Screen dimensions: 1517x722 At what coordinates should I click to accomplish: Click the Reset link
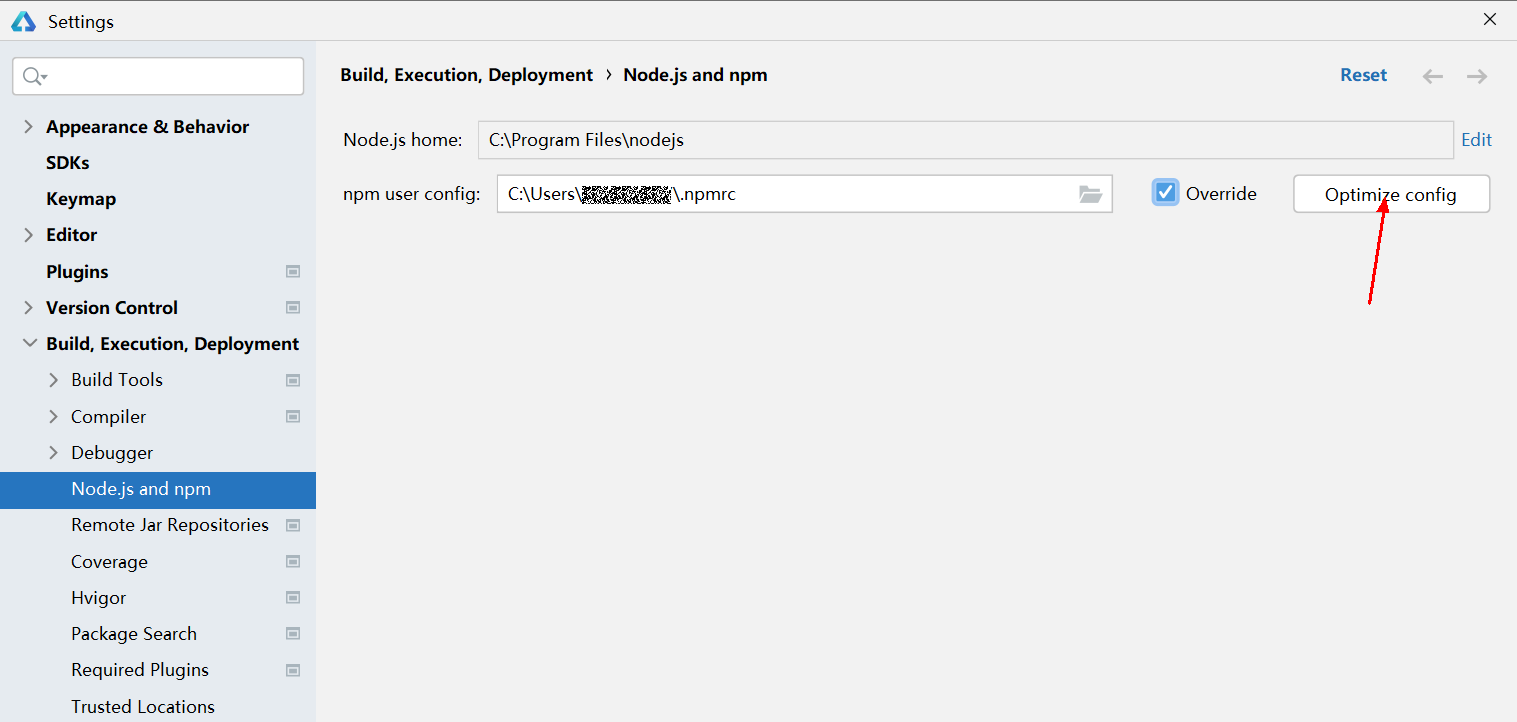(1363, 75)
